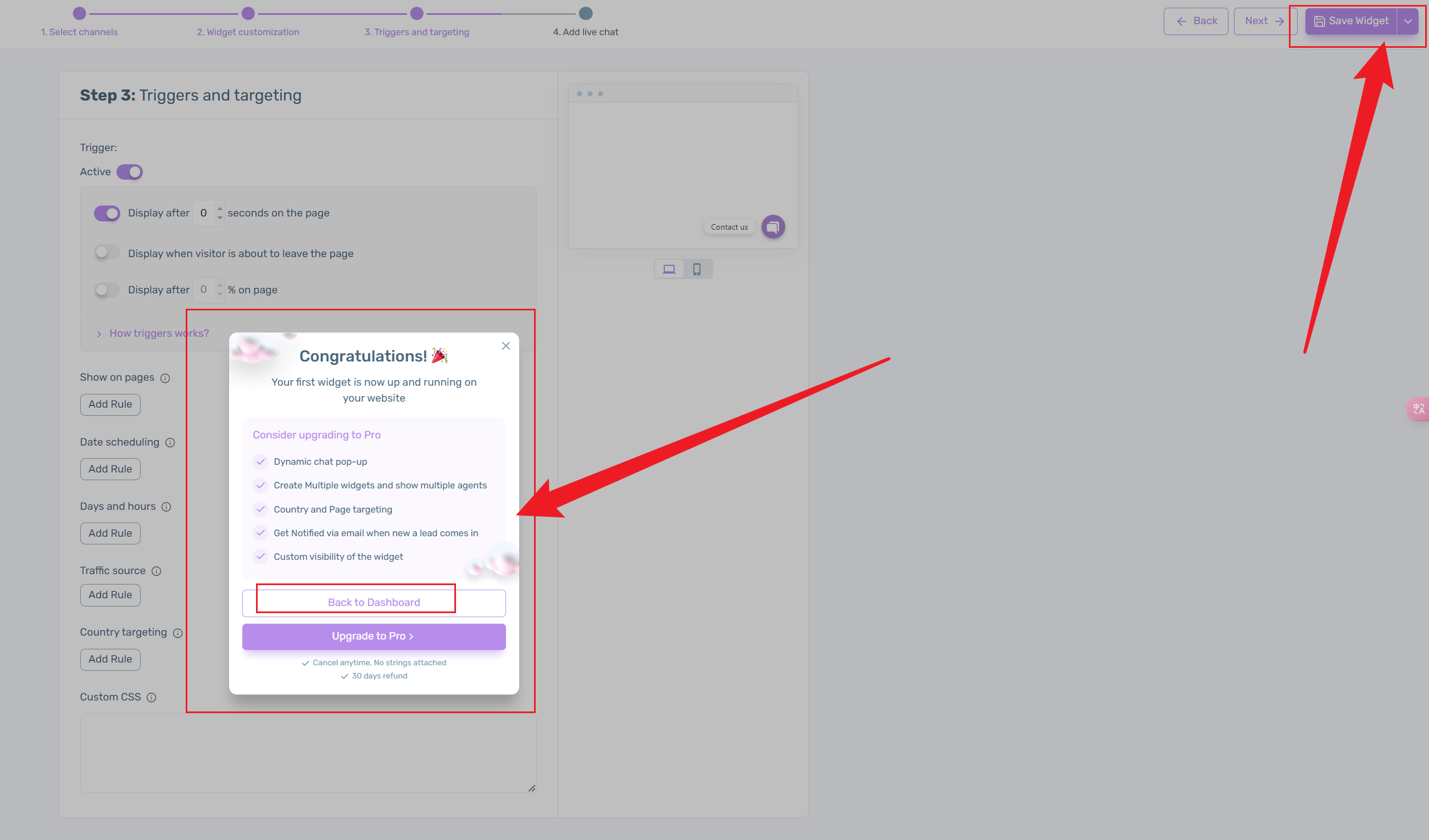Disable the Active trigger toggle
1429x840 pixels.
coord(129,171)
